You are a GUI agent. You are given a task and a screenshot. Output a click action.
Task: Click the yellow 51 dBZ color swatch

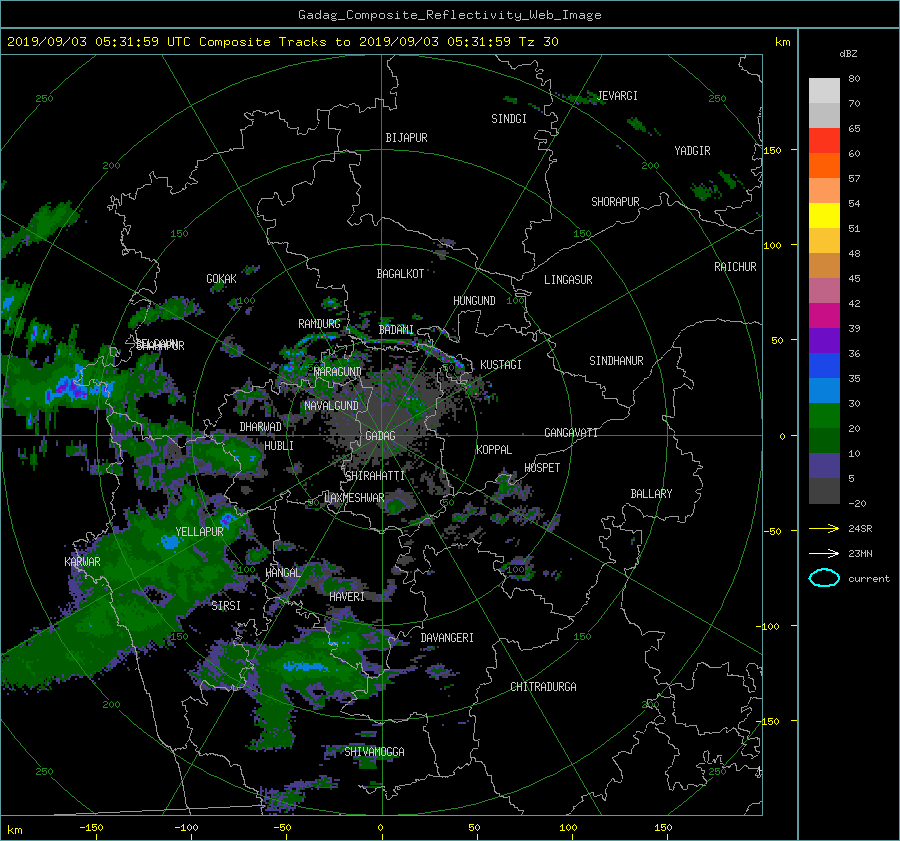[824, 216]
